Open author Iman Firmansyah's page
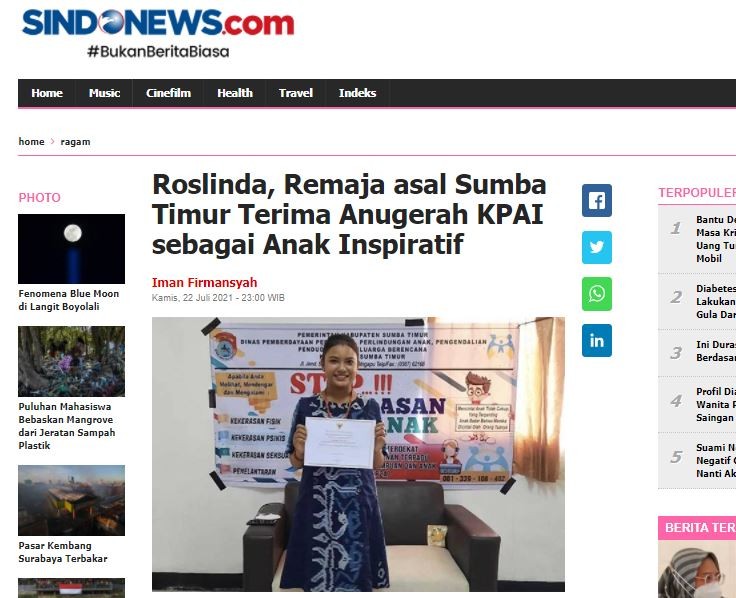 click(x=204, y=282)
